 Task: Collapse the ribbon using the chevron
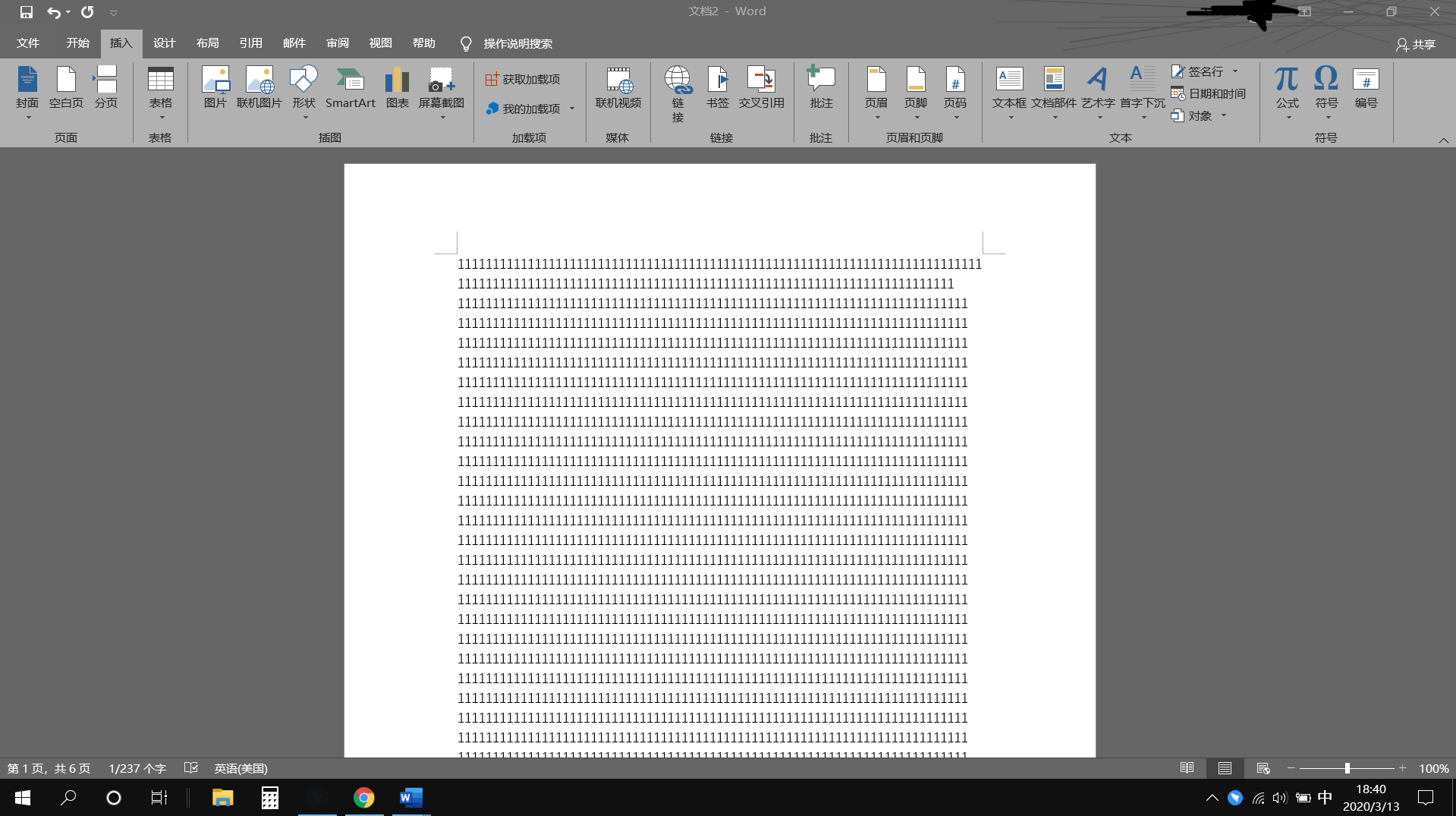point(1443,140)
